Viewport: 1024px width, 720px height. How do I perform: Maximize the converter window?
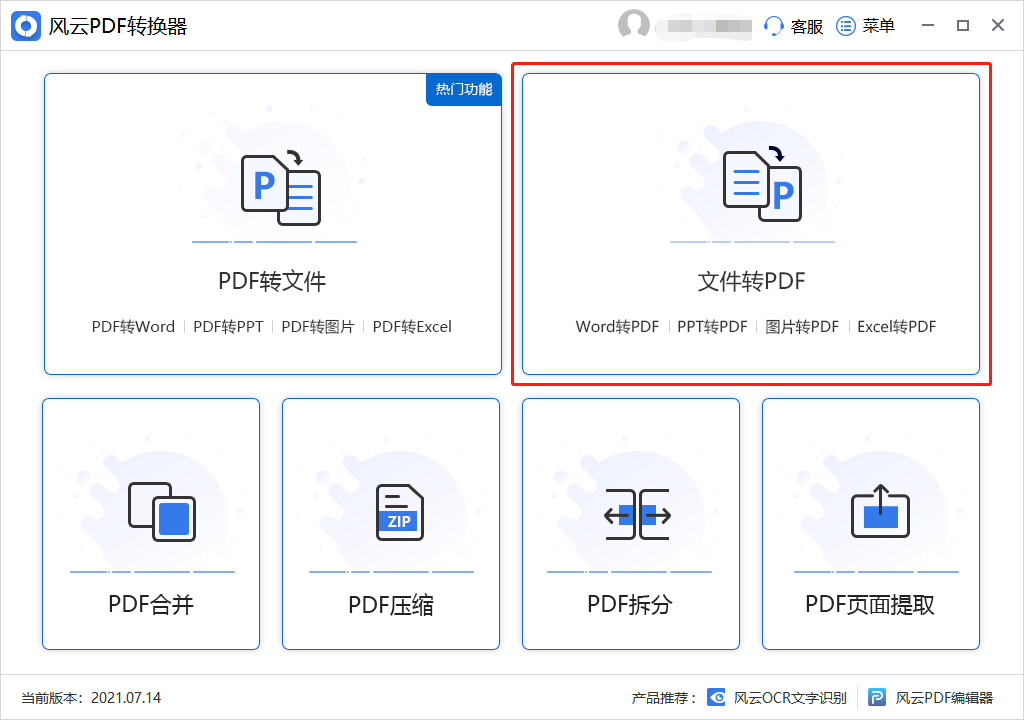point(963,25)
